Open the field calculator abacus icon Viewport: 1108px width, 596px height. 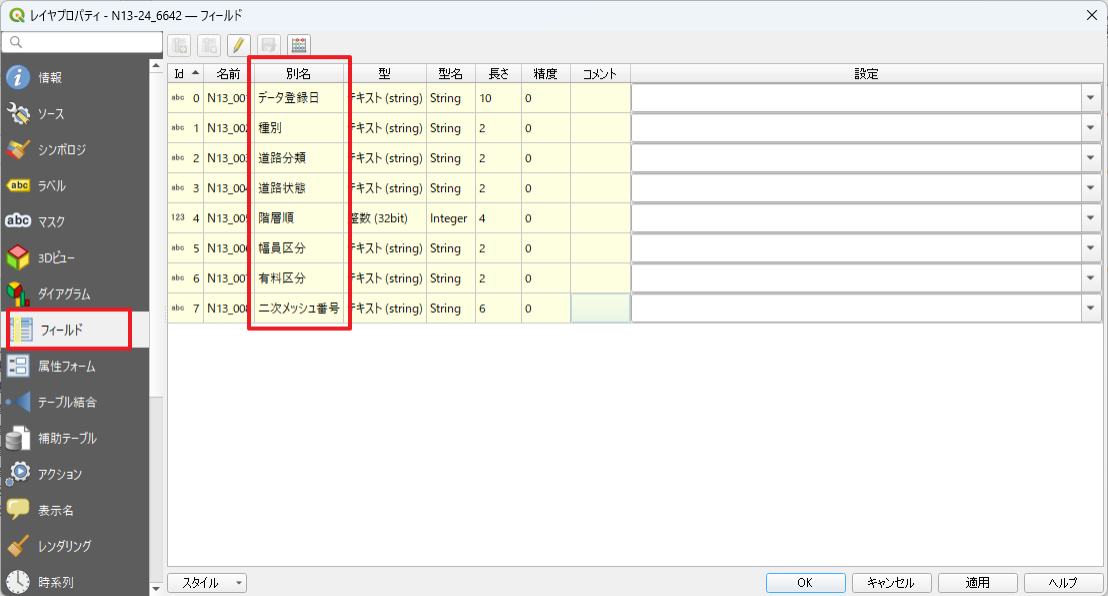[x=299, y=45]
